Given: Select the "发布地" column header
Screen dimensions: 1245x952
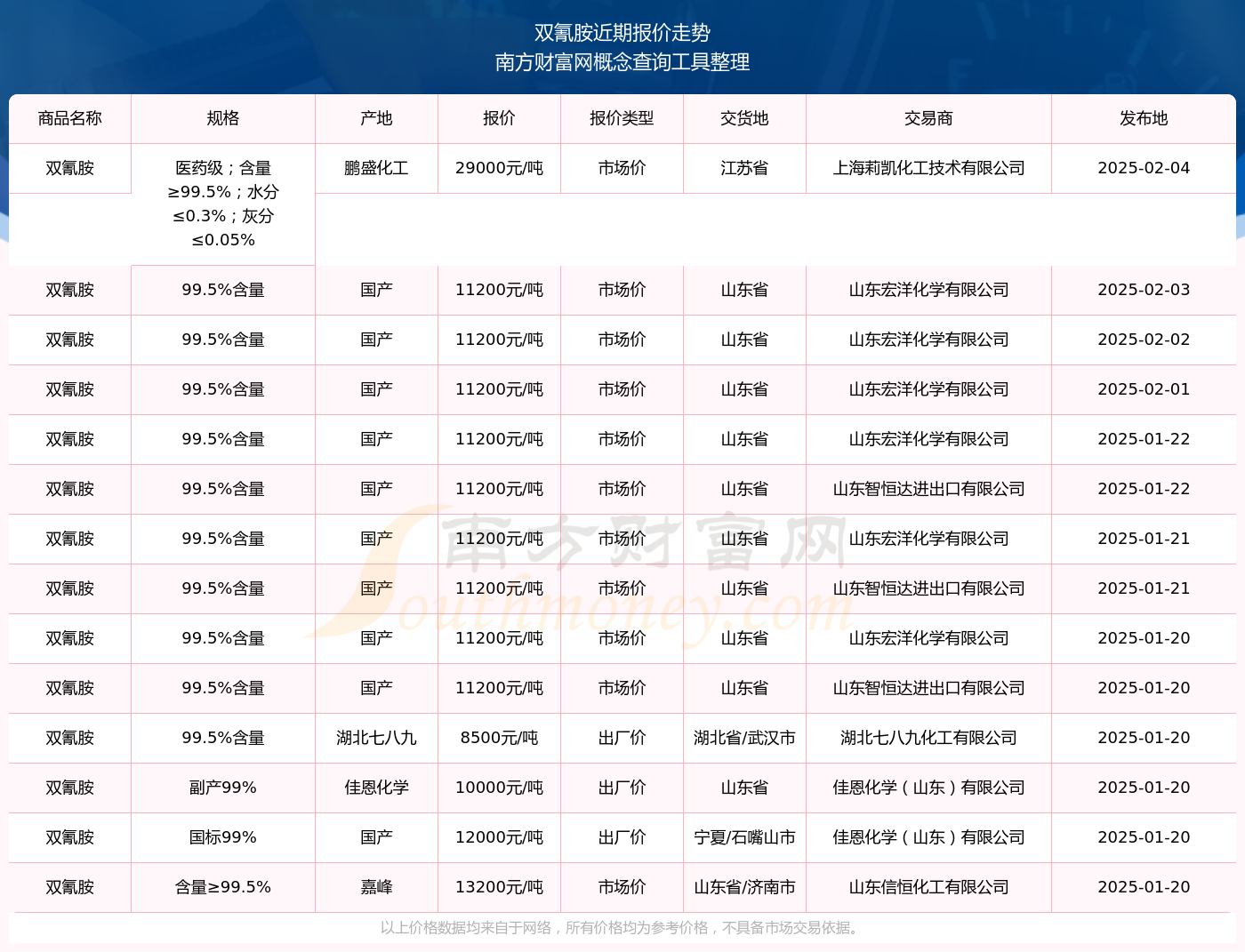Looking at the screenshot, I should tap(1144, 118).
